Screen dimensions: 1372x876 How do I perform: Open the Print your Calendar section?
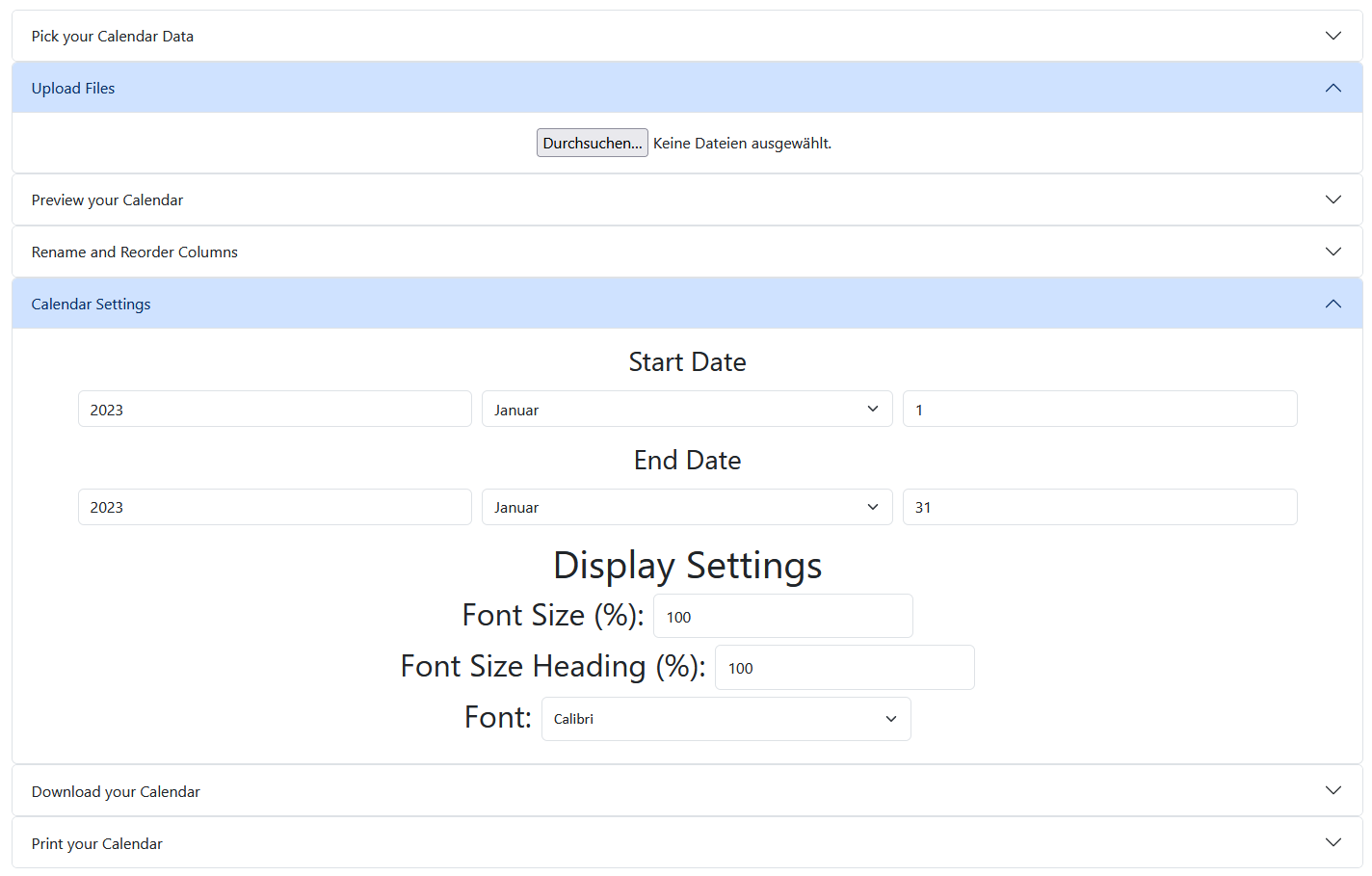[687, 843]
